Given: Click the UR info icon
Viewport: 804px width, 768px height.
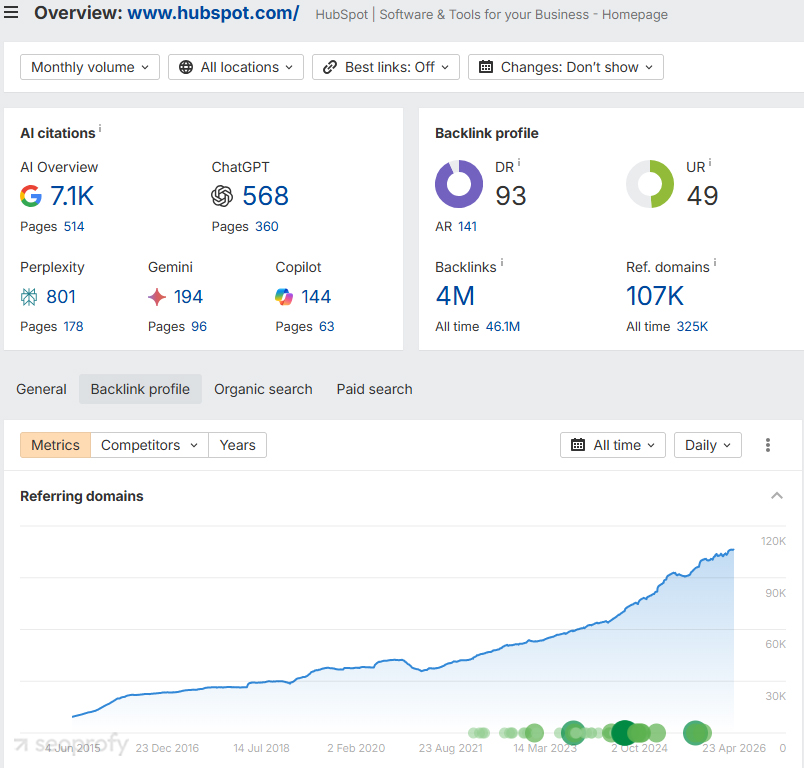Looking at the screenshot, I should point(710,163).
